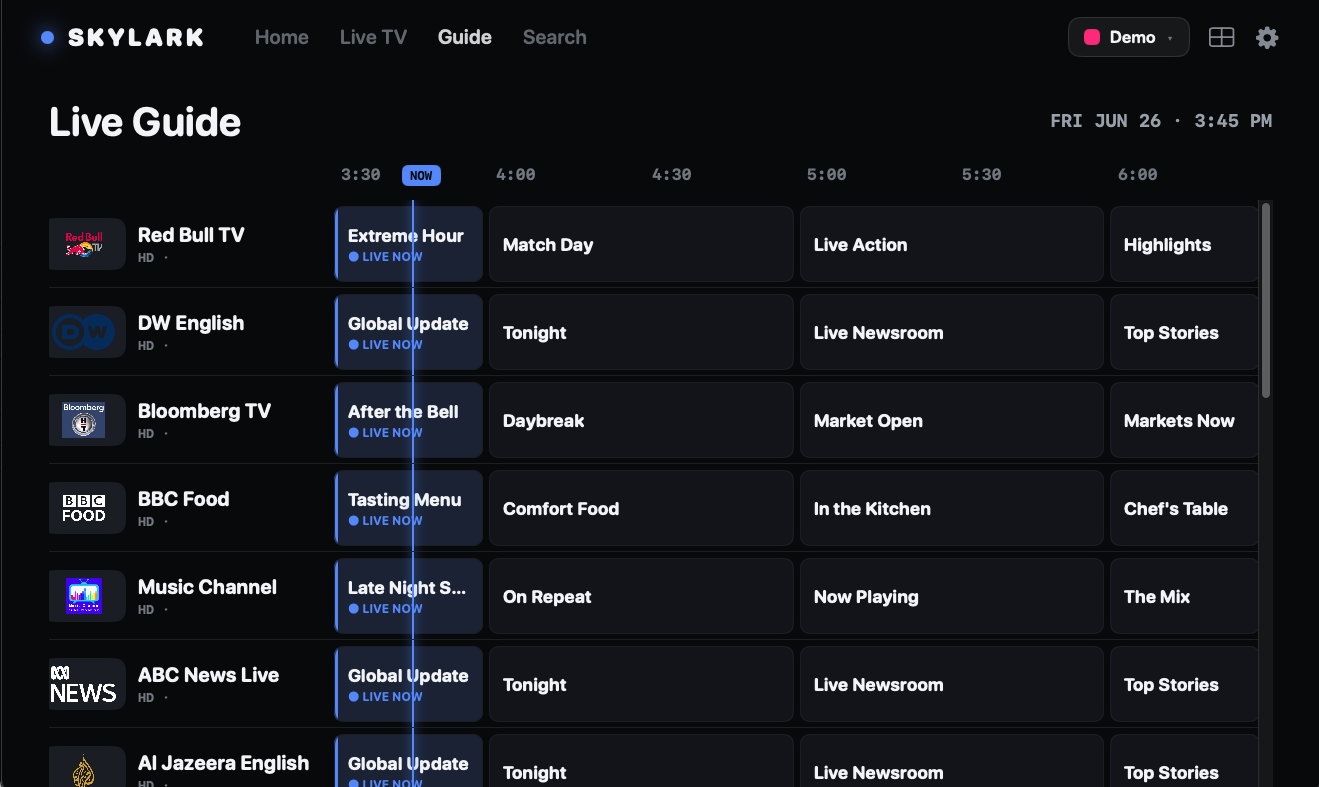The width and height of the screenshot is (1319, 787).
Task: Select the Comfort Food program
Action: coord(641,508)
